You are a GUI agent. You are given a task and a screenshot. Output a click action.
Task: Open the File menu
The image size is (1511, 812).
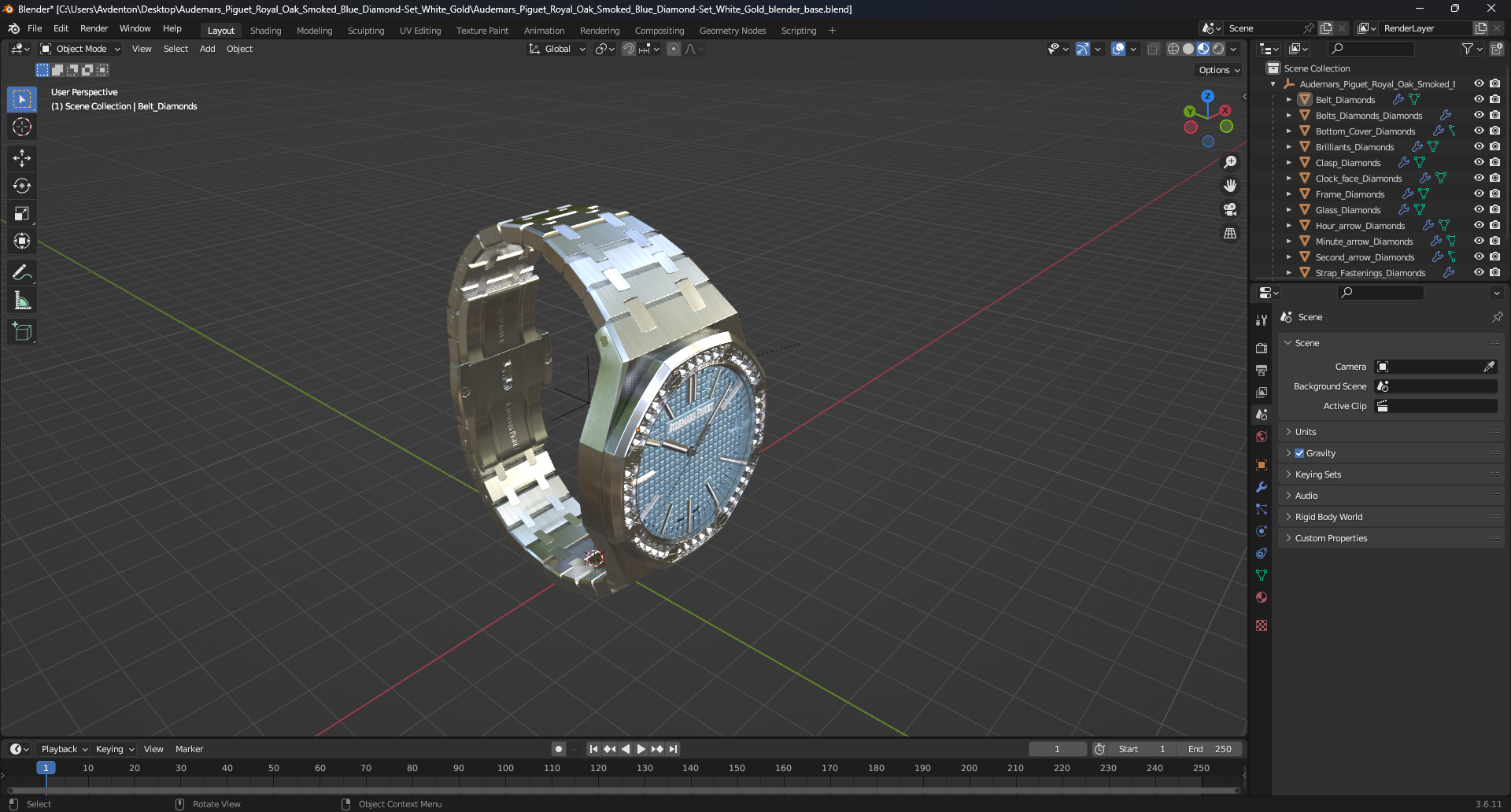35,28
